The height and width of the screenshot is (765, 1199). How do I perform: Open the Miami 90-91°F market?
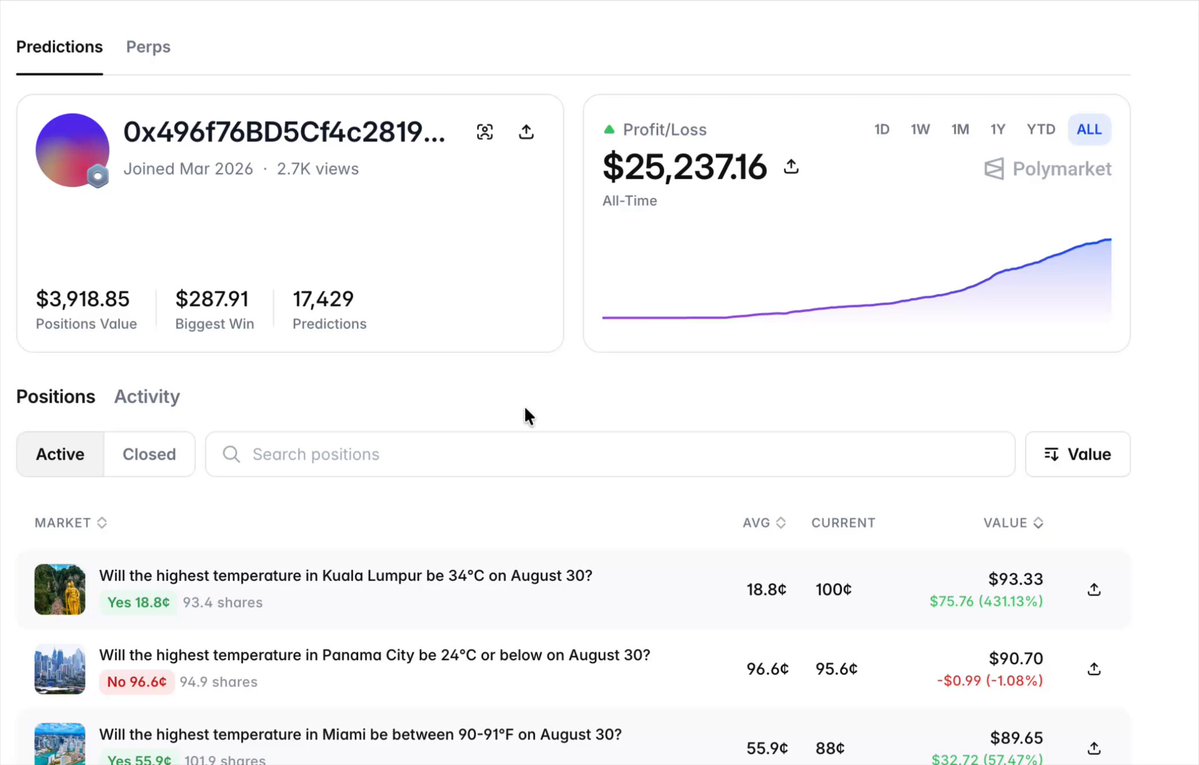(x=360, y=734)
